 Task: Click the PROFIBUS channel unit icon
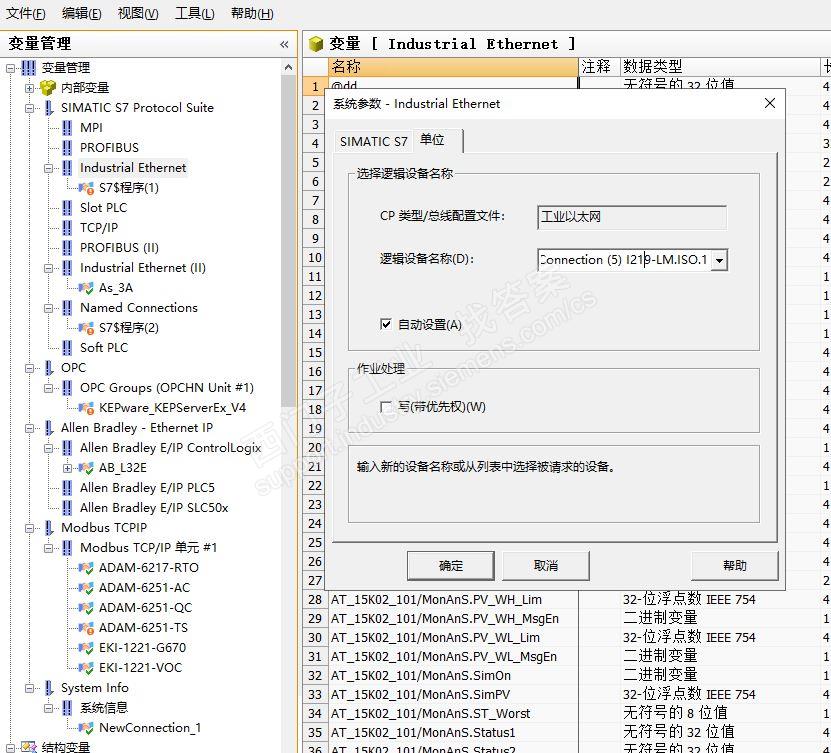click(67, 148)
